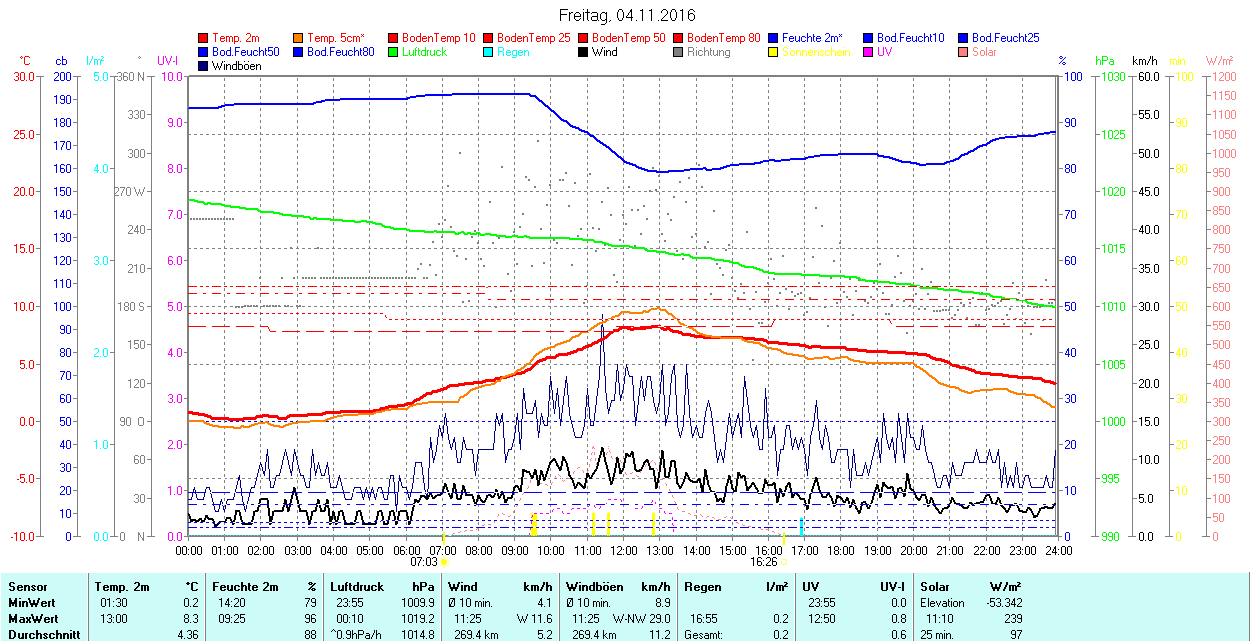Click the solar elevation value -53.342
This screenshot has width=1250, height=641.
[1002, 603]
